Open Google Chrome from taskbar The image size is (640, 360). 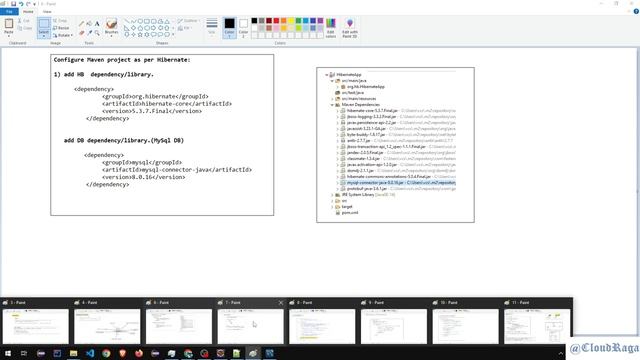106,353
